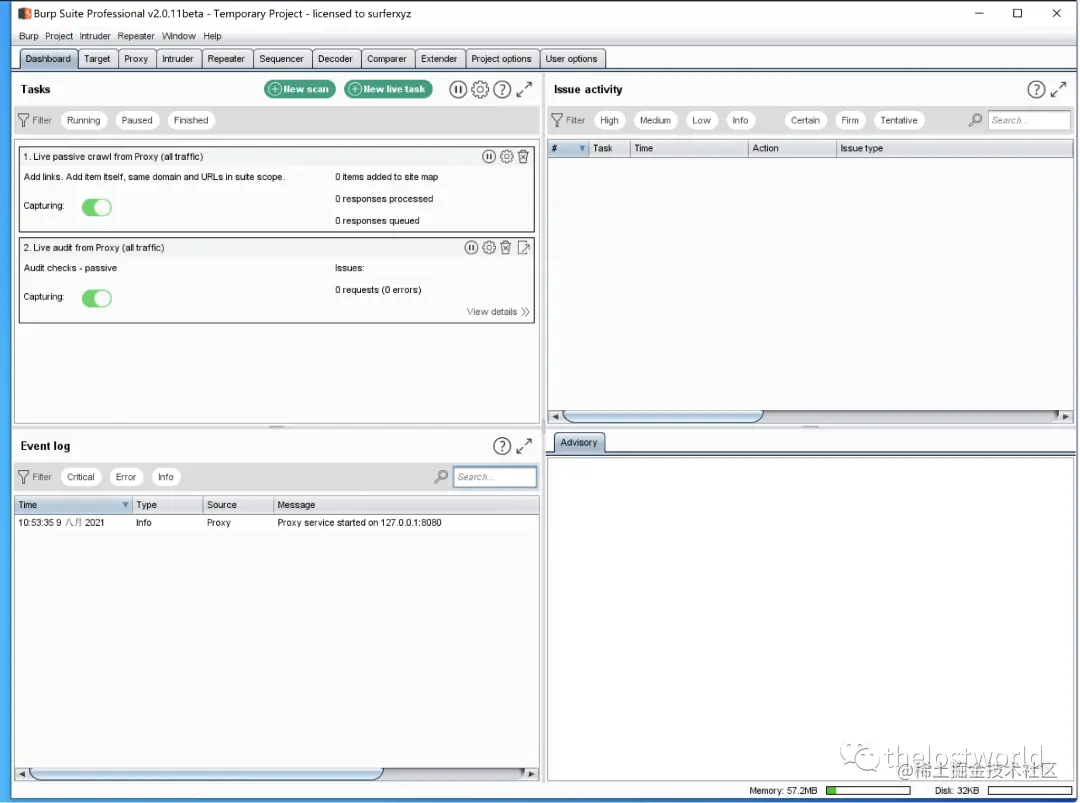Click Event log right scroll arrow
1080x803 pixels.
(531, 773)
